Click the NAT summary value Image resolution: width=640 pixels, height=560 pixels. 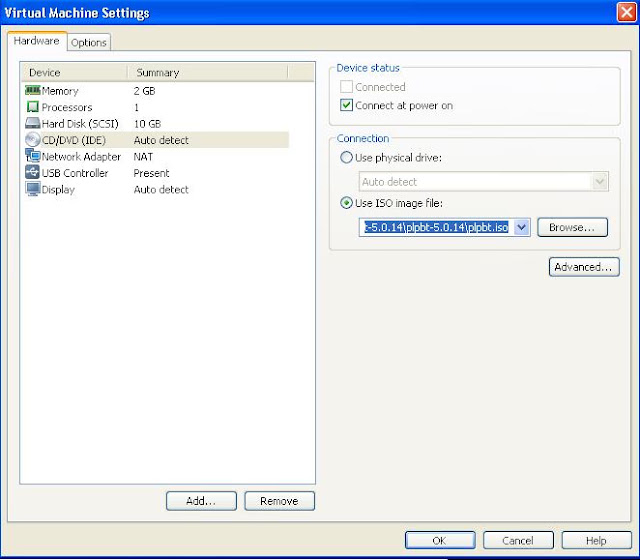click(x=143, y=157)
